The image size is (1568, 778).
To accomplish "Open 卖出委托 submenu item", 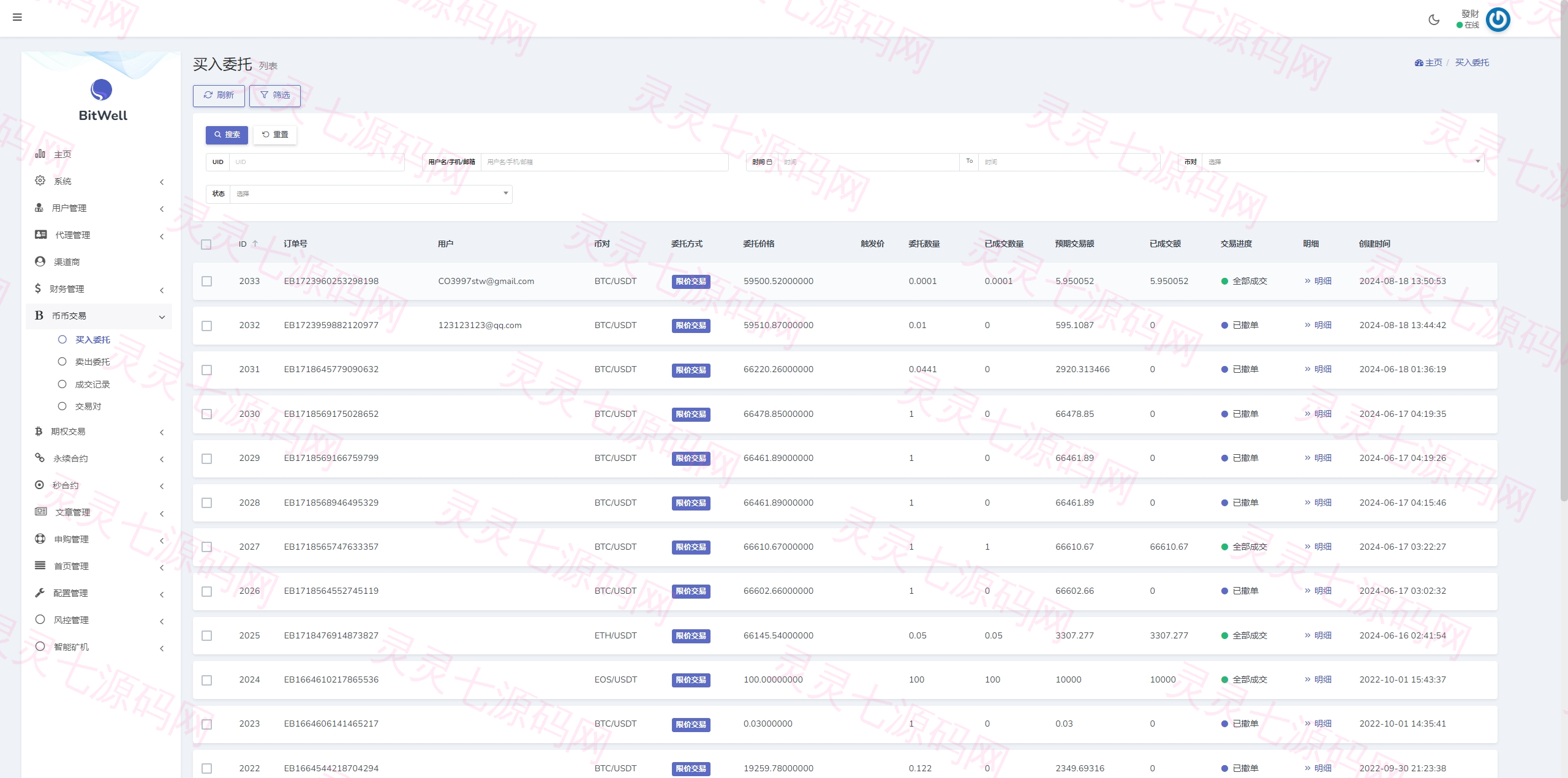I will 92,362.
